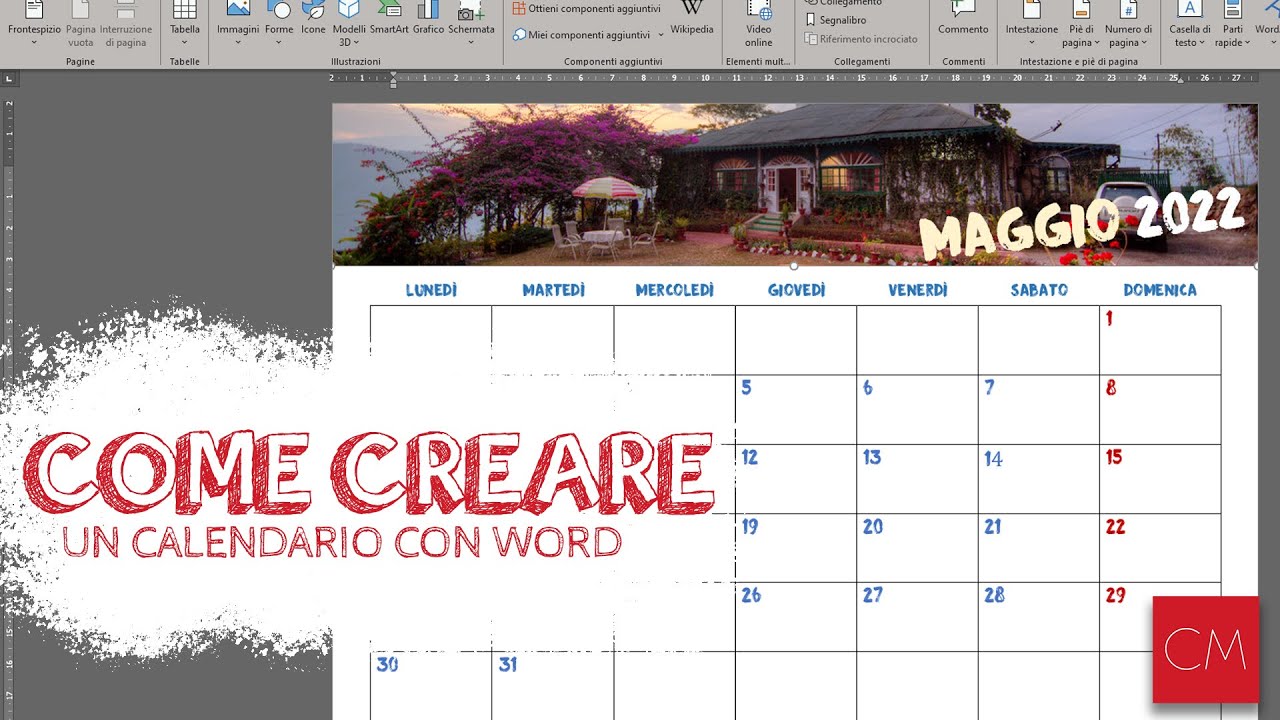
Task: Open the Wikipedia add-in
Action: point(692,20)
